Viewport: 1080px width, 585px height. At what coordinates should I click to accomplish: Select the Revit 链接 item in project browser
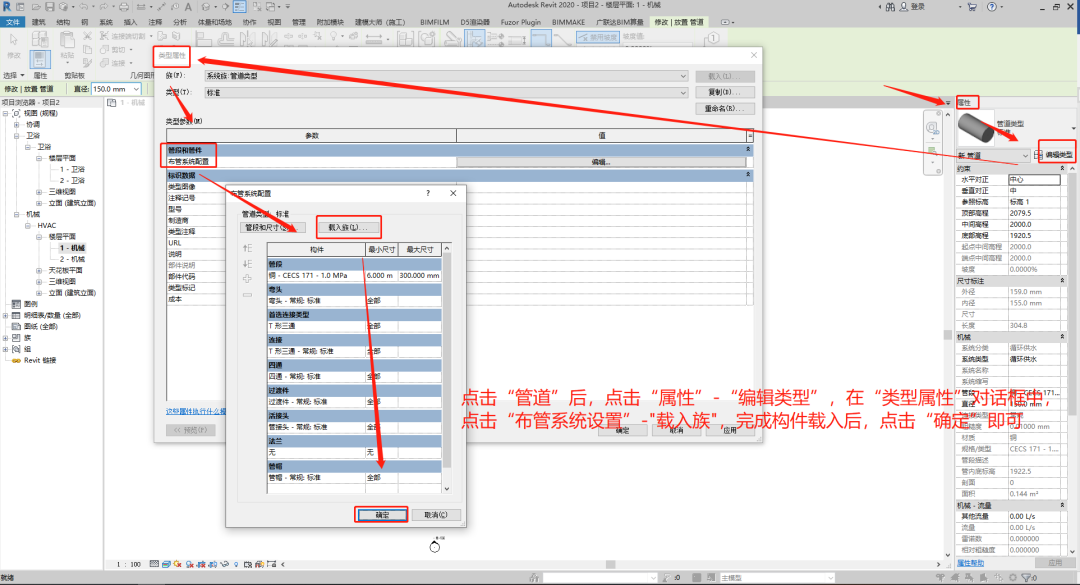(40, 360)
